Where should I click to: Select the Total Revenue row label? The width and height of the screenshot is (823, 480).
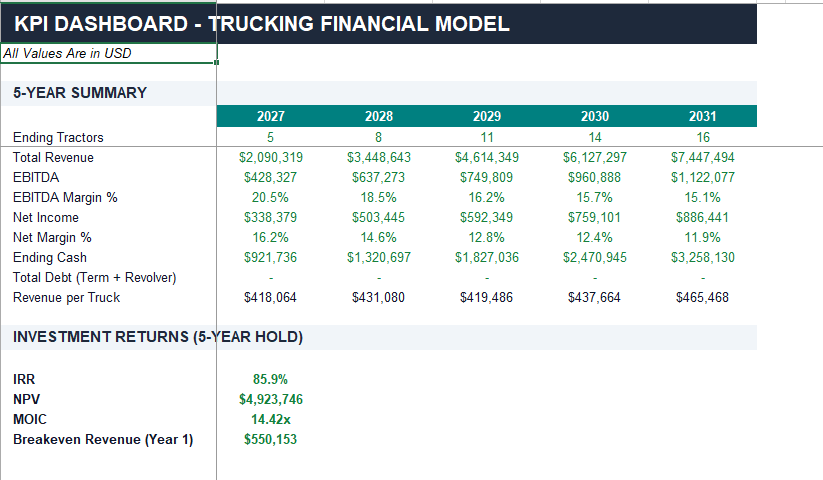click(x=53, y=157)
